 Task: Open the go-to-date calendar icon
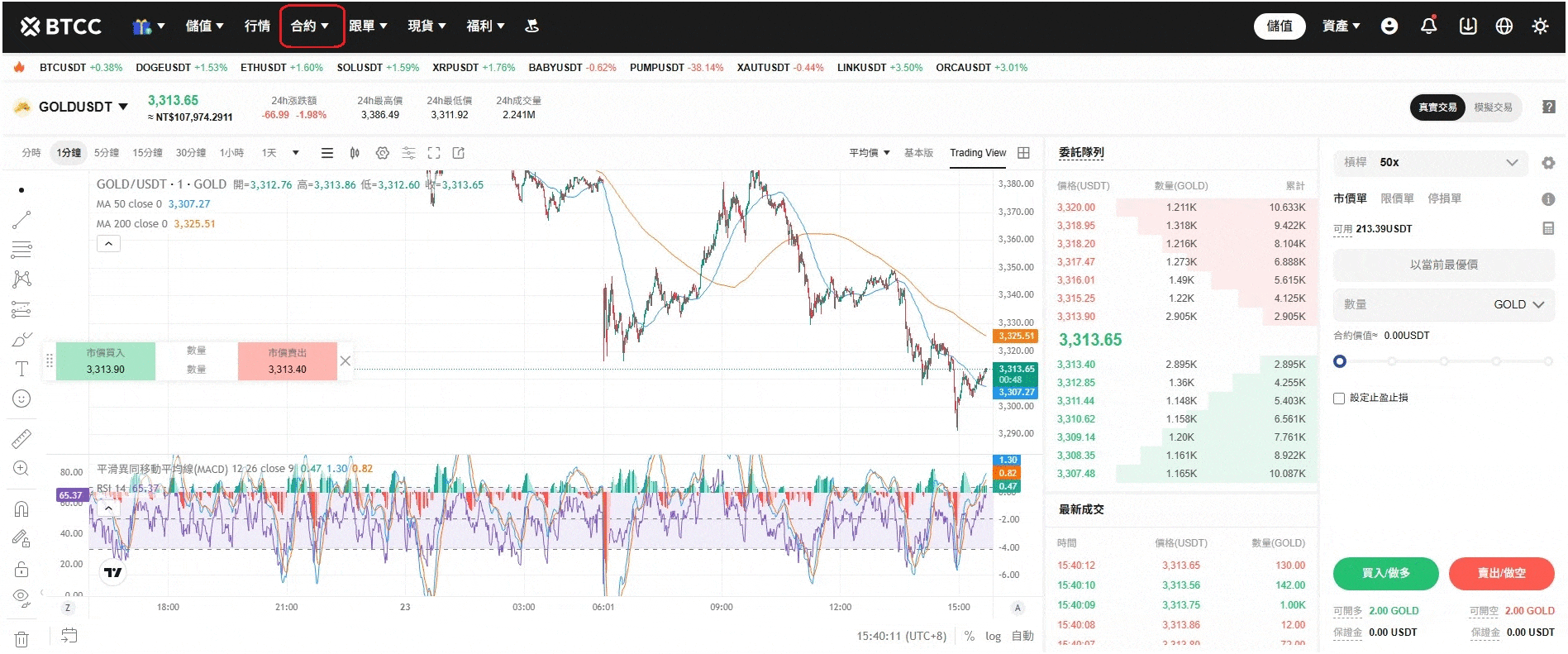pos(69,636)
